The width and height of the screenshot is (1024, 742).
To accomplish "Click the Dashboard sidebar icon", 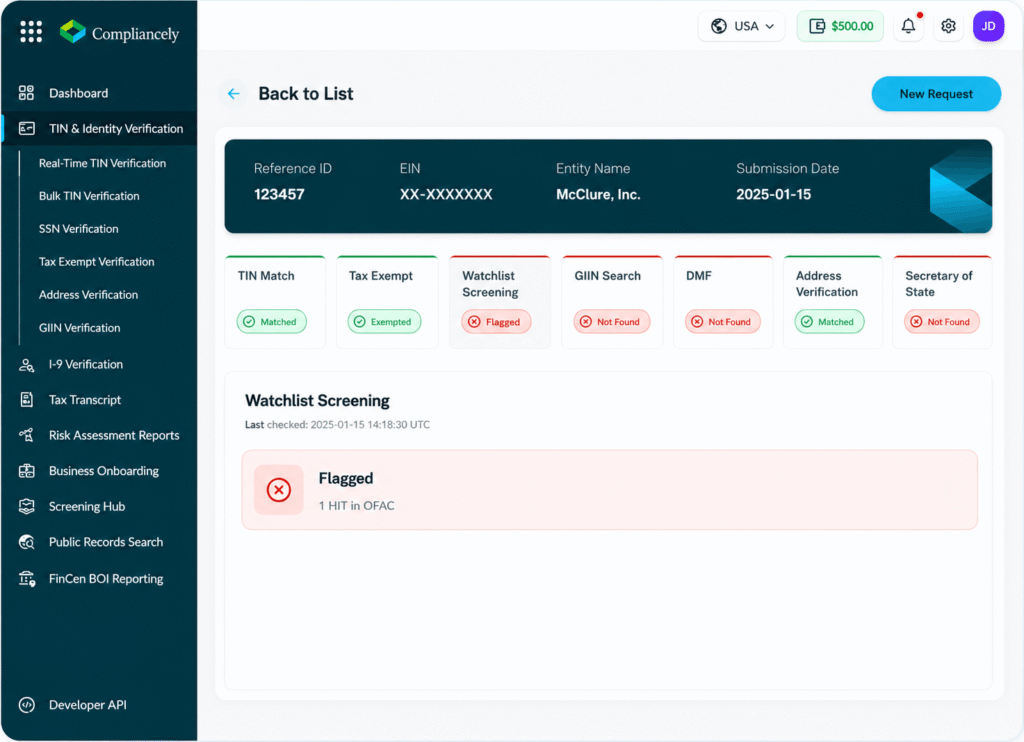I will click(26, 93).
